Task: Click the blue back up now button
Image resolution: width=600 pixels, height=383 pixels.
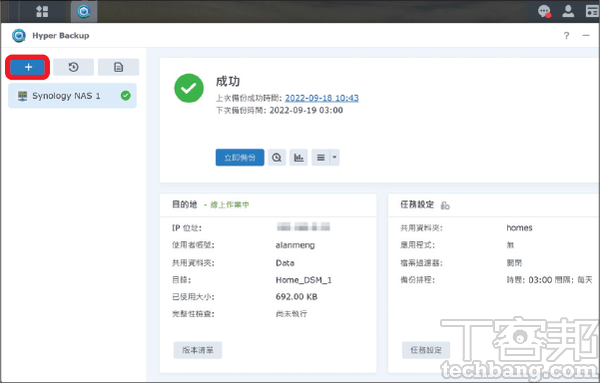Action: tap(240, 157)
